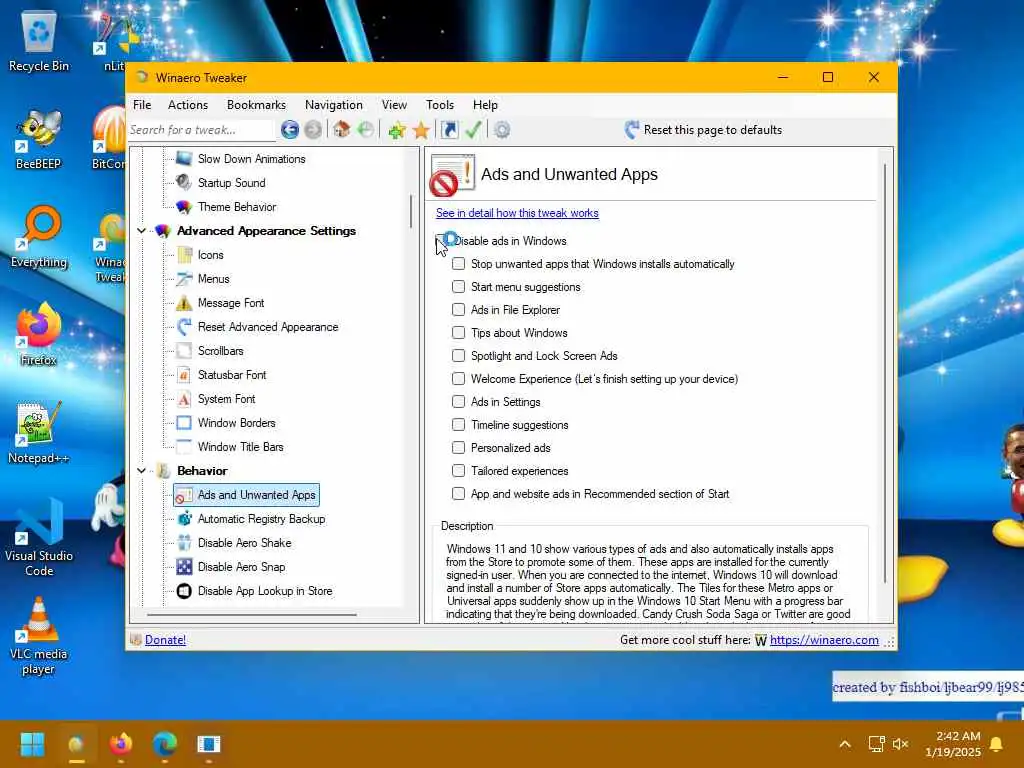Open the Menus tweak
This screenshot has width=1024, height=768.
click(213, 279)
